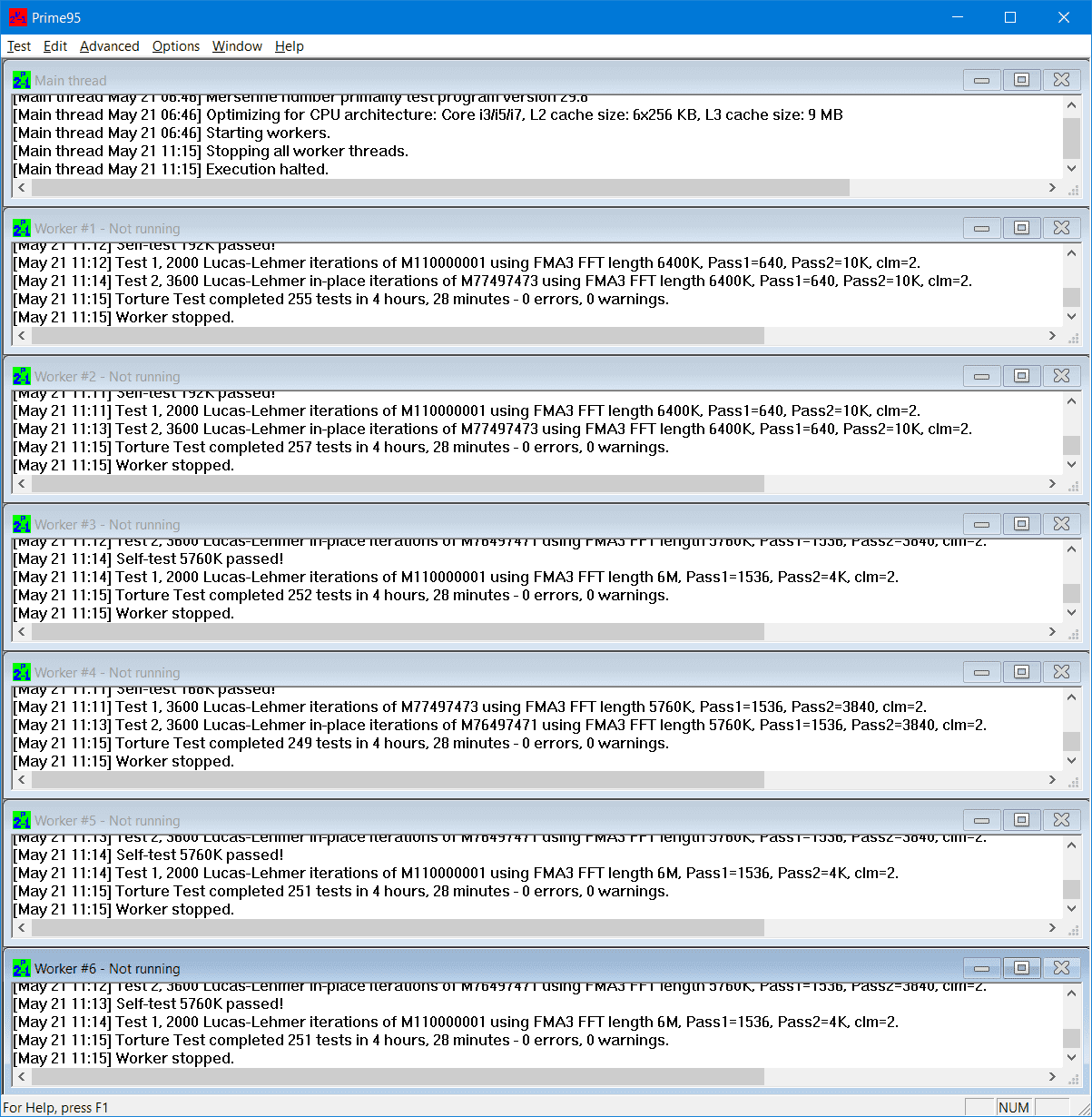
Task: Click the Main thread horizontal scroll-right arrow
Action: 1053,188
